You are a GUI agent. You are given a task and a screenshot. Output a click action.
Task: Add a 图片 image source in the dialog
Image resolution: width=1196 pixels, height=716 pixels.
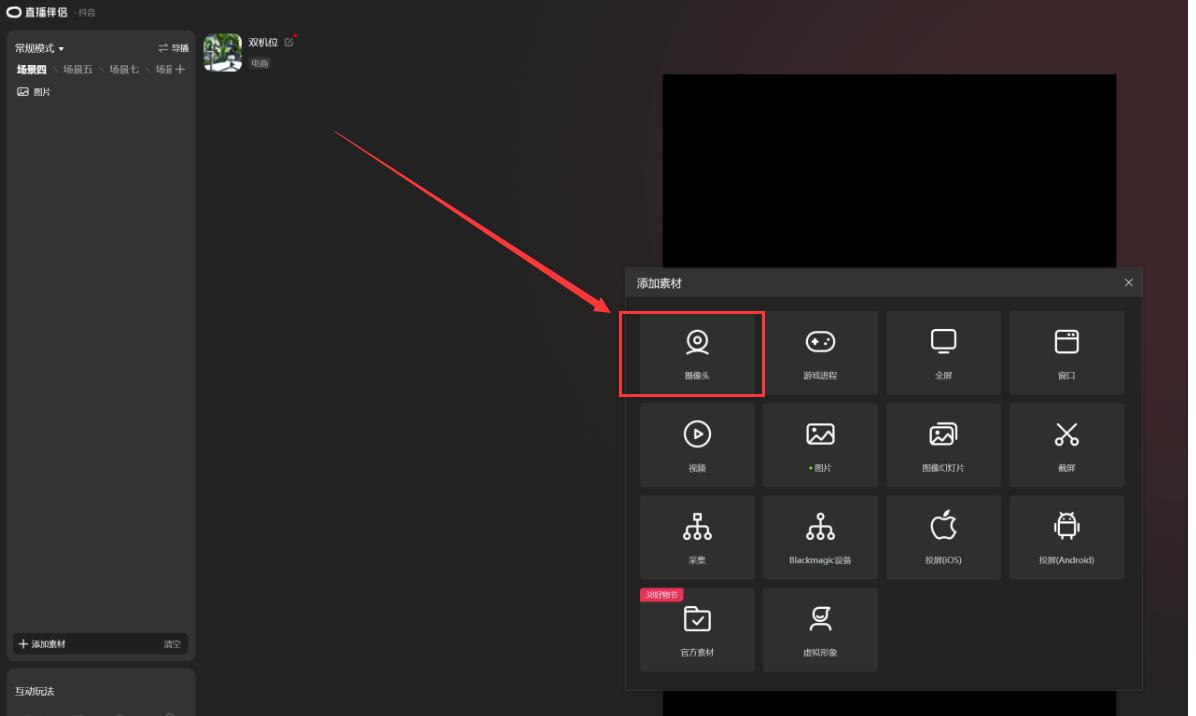820,445
